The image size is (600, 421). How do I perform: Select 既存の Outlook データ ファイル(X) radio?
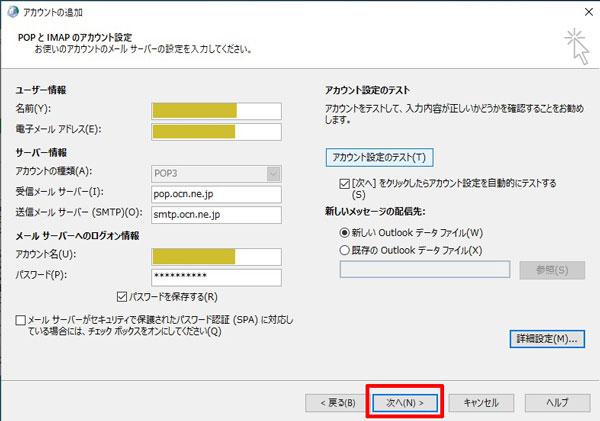coord(344,250)
